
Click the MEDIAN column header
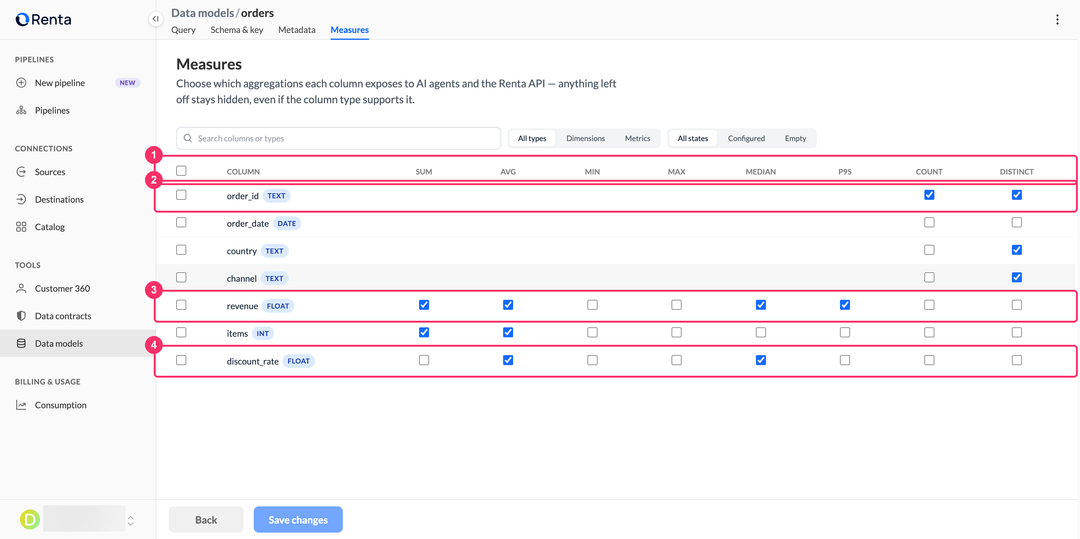[x=761, y=171]
